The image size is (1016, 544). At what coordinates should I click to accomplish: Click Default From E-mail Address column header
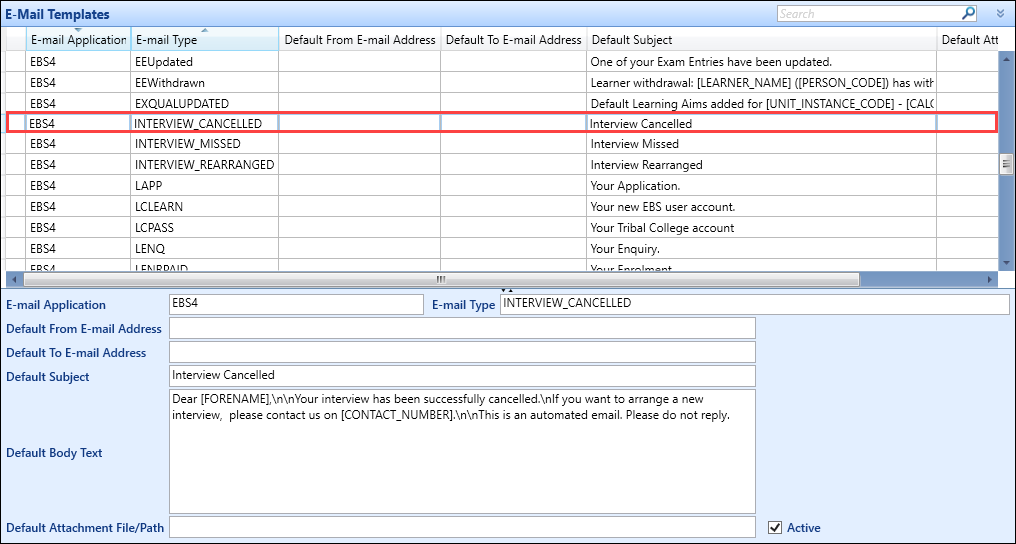click(x=360, y=40)
